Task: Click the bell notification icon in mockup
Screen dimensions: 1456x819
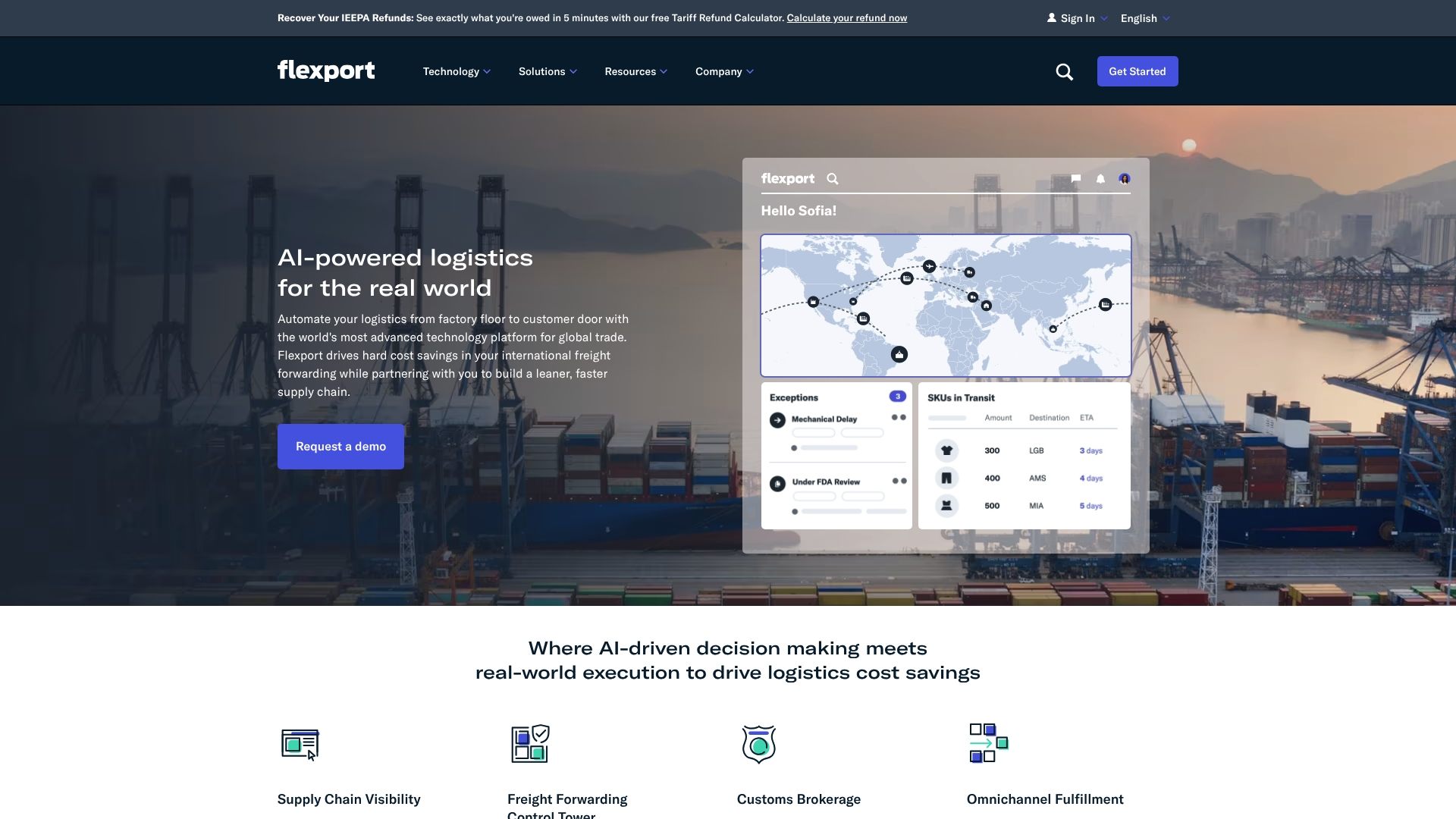Action: (x=1100, y=179)
